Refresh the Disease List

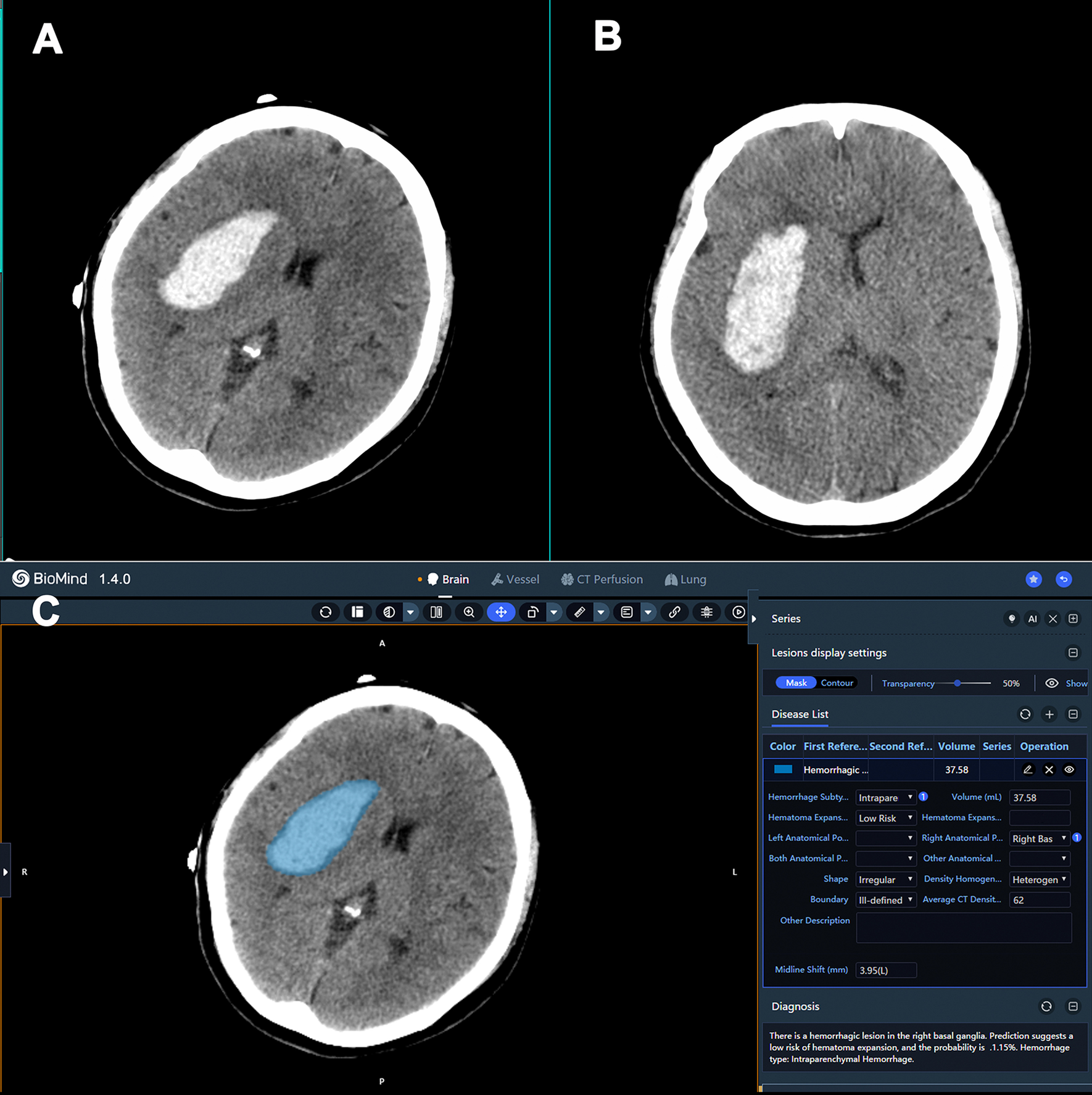point(1025,714)
